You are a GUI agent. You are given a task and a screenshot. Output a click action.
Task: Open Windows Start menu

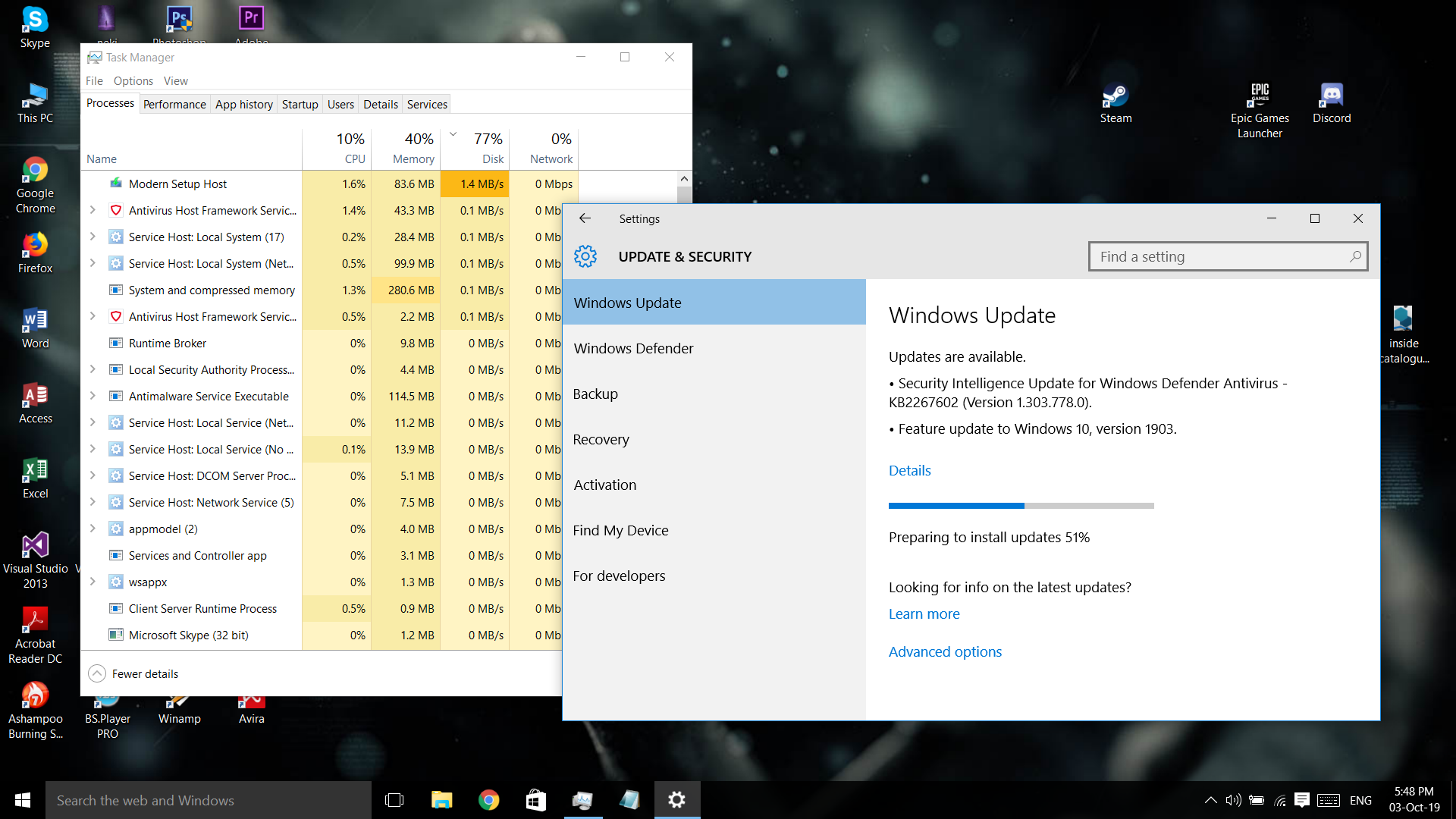tap(23, 800)
